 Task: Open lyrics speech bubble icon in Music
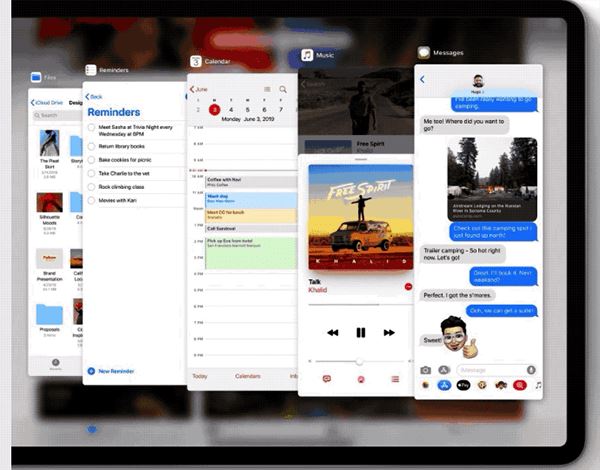(326, 379)
